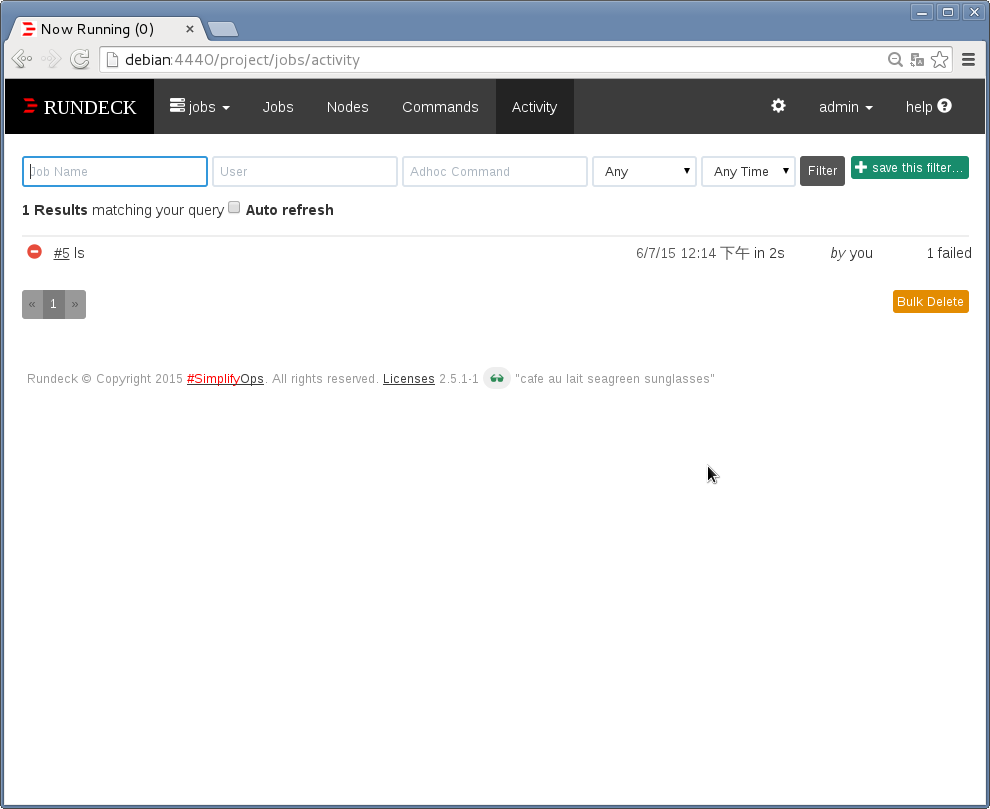Open the Any status dropdown
The image size is (990, 809).
point(644,171)
